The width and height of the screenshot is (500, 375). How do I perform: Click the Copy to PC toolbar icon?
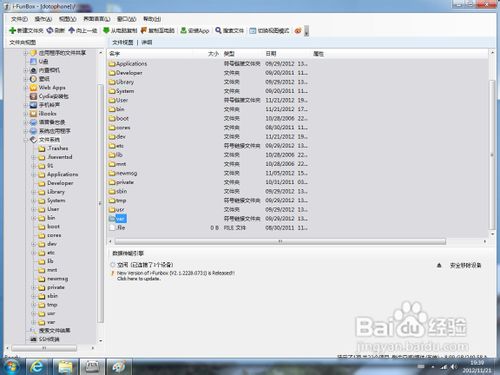(x=144, y=30)
